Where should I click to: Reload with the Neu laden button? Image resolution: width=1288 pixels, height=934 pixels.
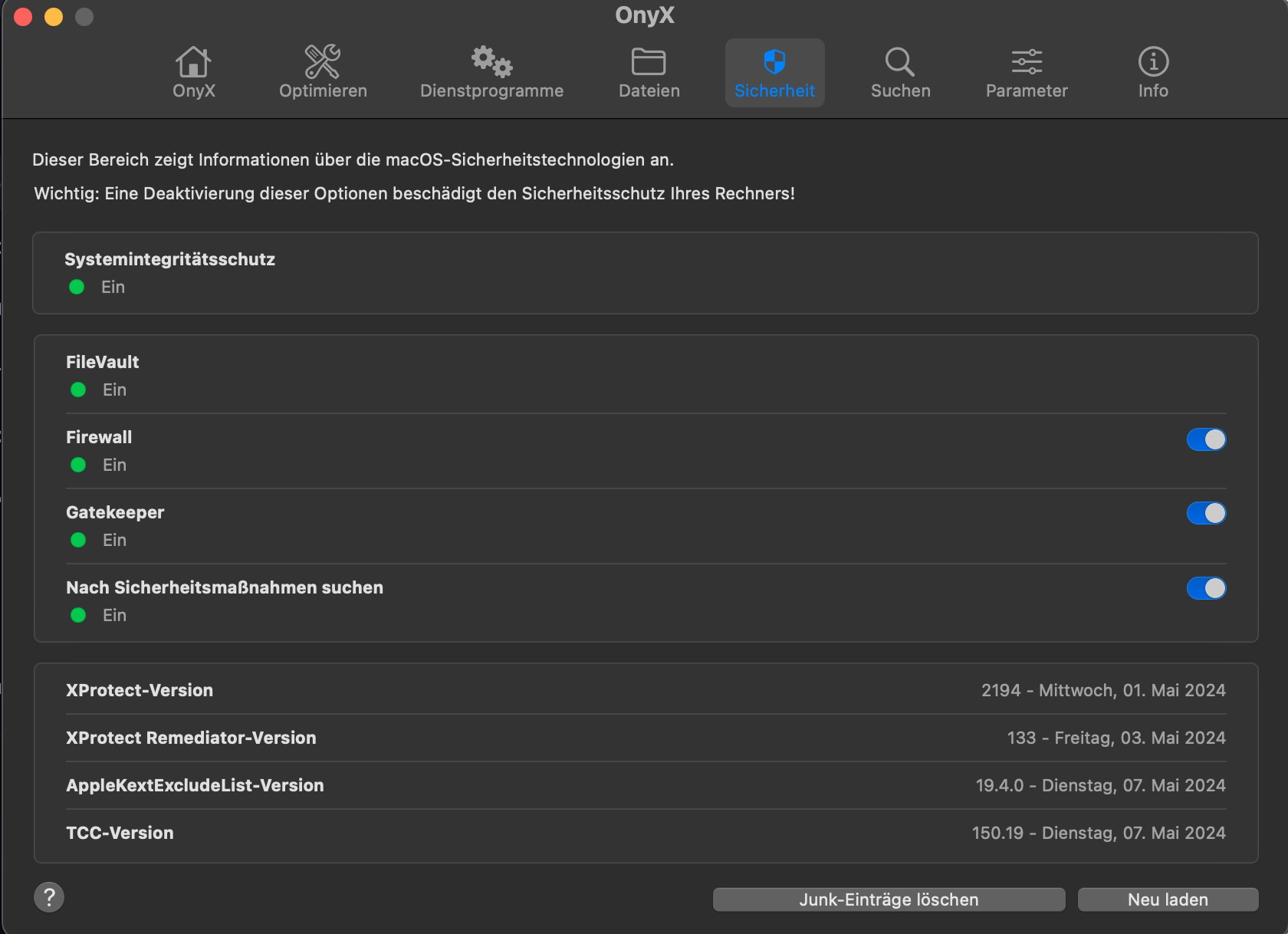tap(1168, 899)
